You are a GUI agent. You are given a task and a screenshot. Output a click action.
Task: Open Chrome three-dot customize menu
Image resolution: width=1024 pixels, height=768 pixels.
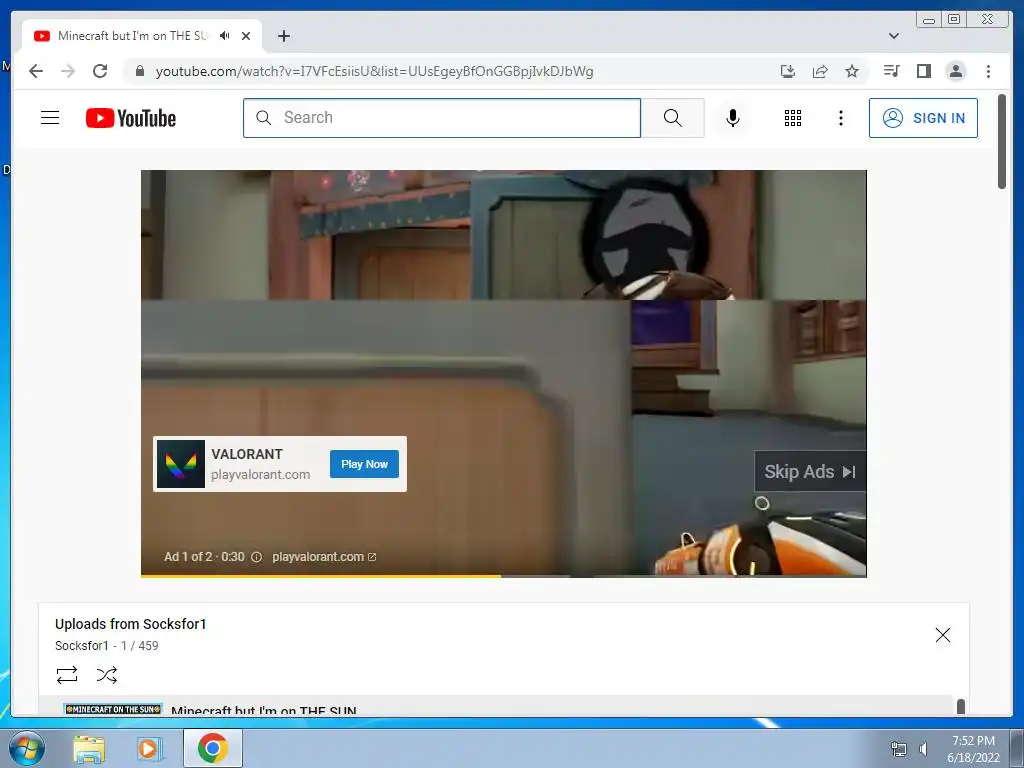coord(988,71)
